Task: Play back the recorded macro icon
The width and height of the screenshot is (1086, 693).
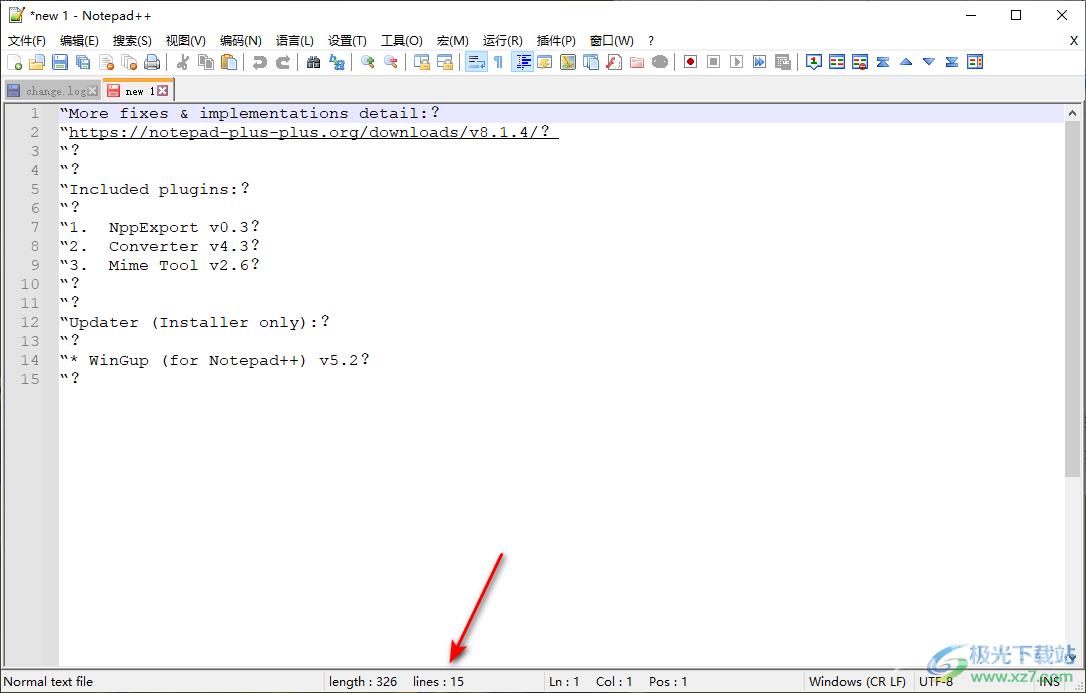Action: (736, 62)
